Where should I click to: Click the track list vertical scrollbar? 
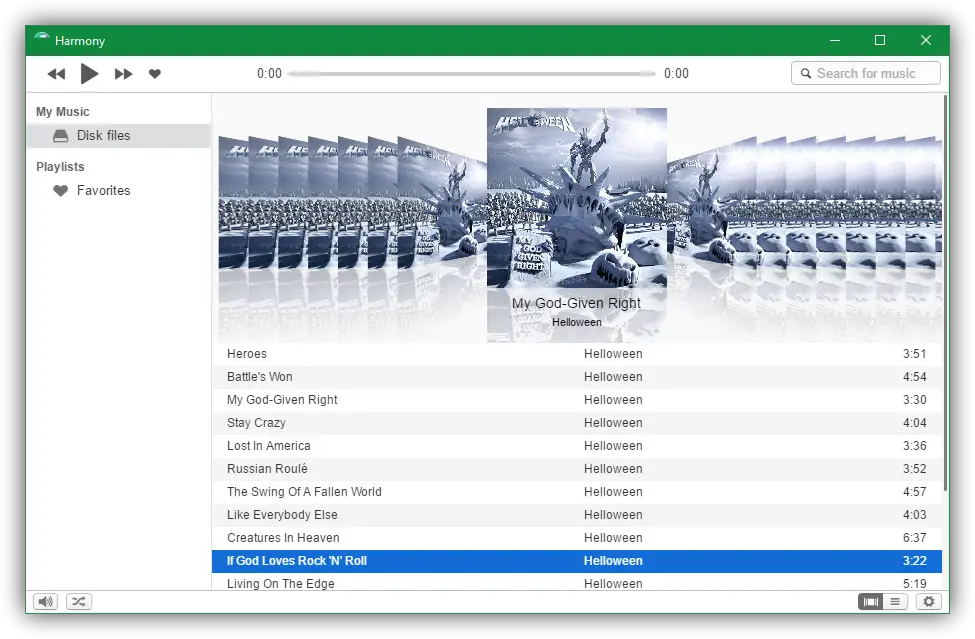click(946, 292)
